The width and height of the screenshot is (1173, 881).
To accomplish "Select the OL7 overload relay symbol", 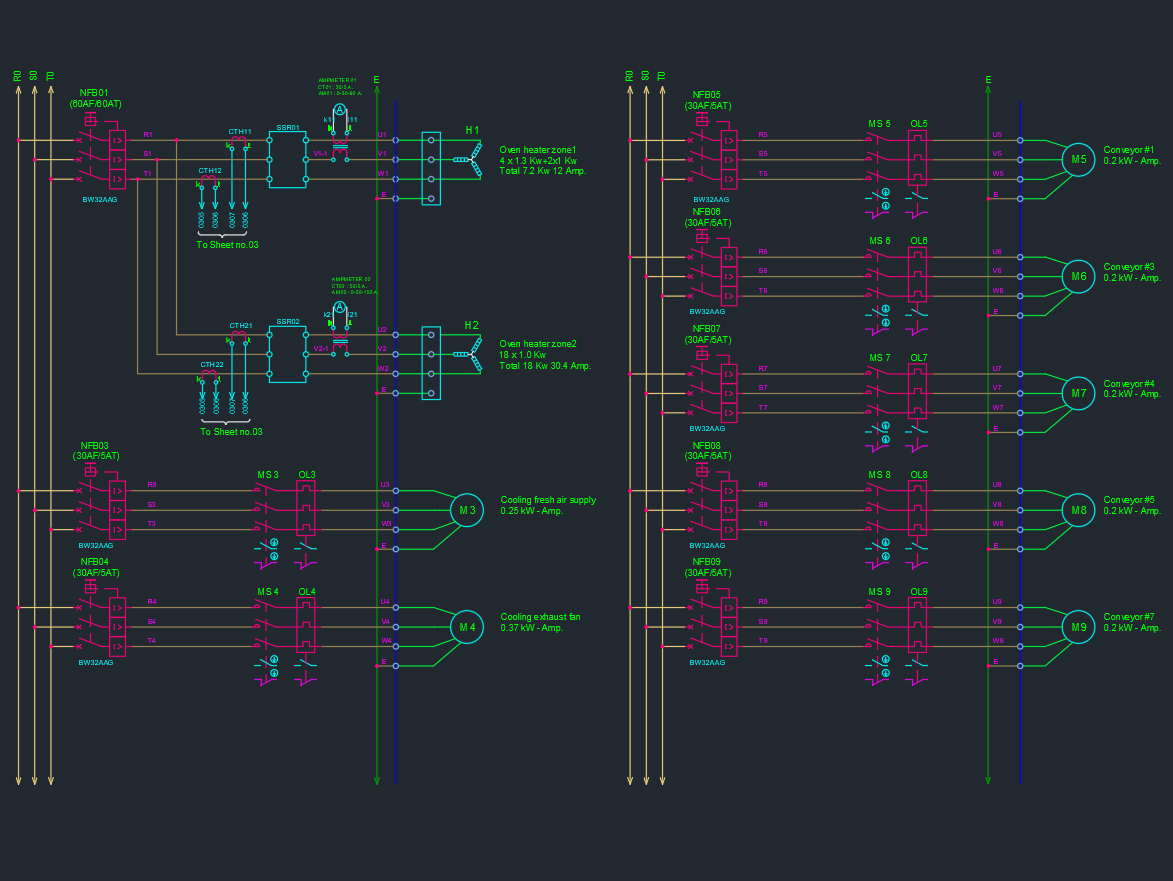I will 917,391.
